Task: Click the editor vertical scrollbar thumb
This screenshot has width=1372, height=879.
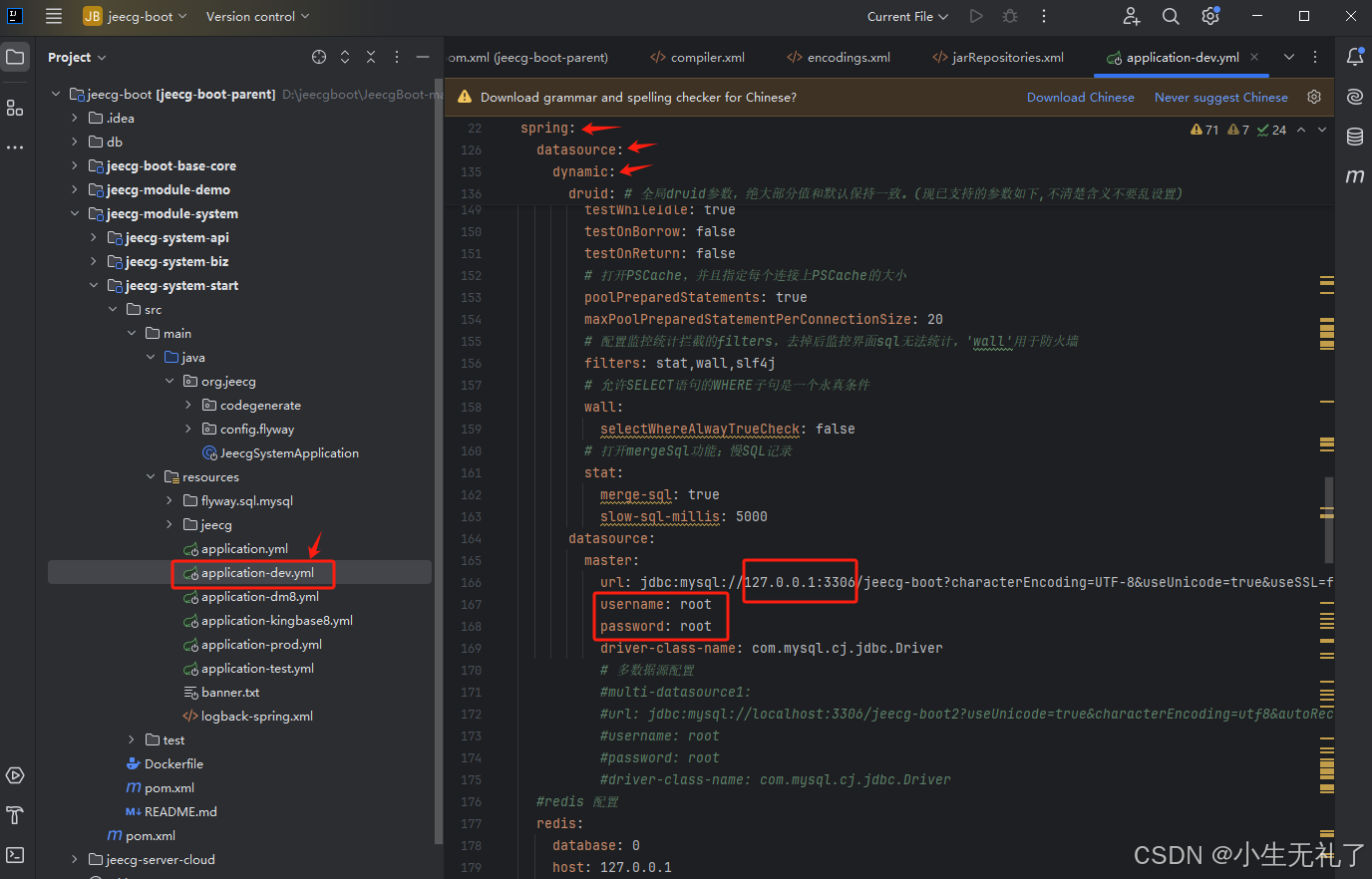Action: (x=1328, y=520)
